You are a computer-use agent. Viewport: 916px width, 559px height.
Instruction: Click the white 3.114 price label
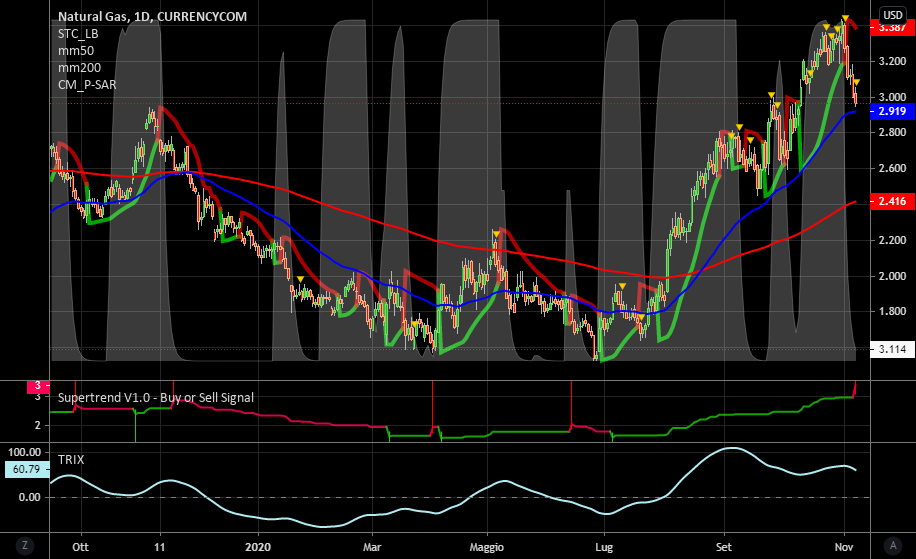[x=893, y=349]
